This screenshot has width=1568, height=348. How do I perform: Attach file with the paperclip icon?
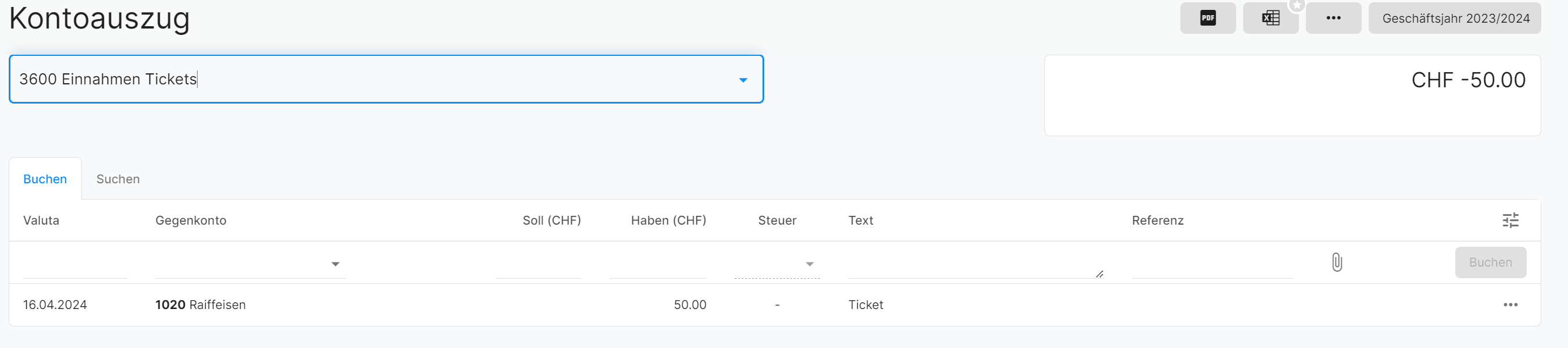pos(1337,262)
